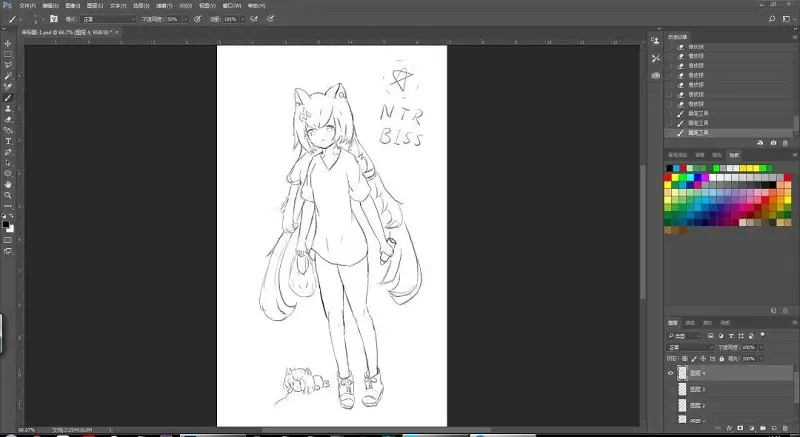
Task: Open the search magnifier in options bar
Action: (x=772, y=19)
